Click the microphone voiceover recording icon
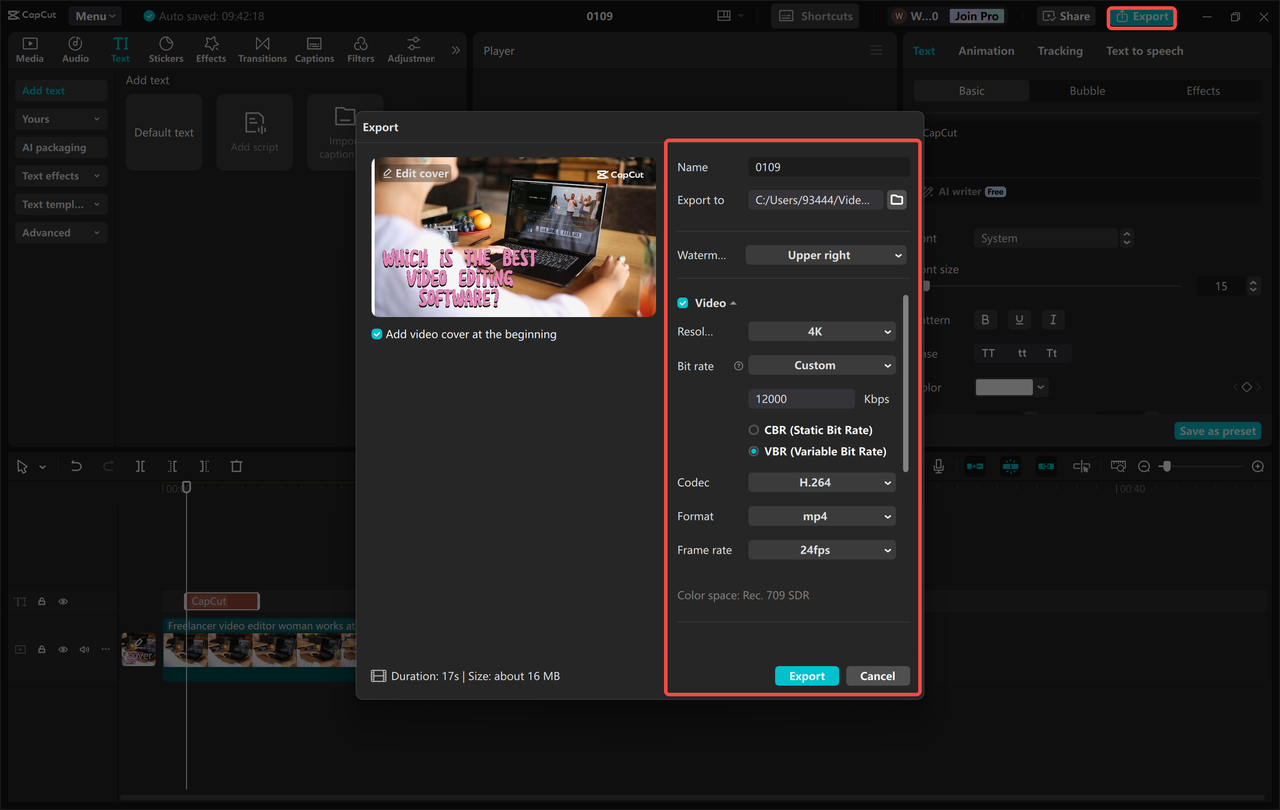Viewport: 1280px width, 810px height. (x=938, y=466)
